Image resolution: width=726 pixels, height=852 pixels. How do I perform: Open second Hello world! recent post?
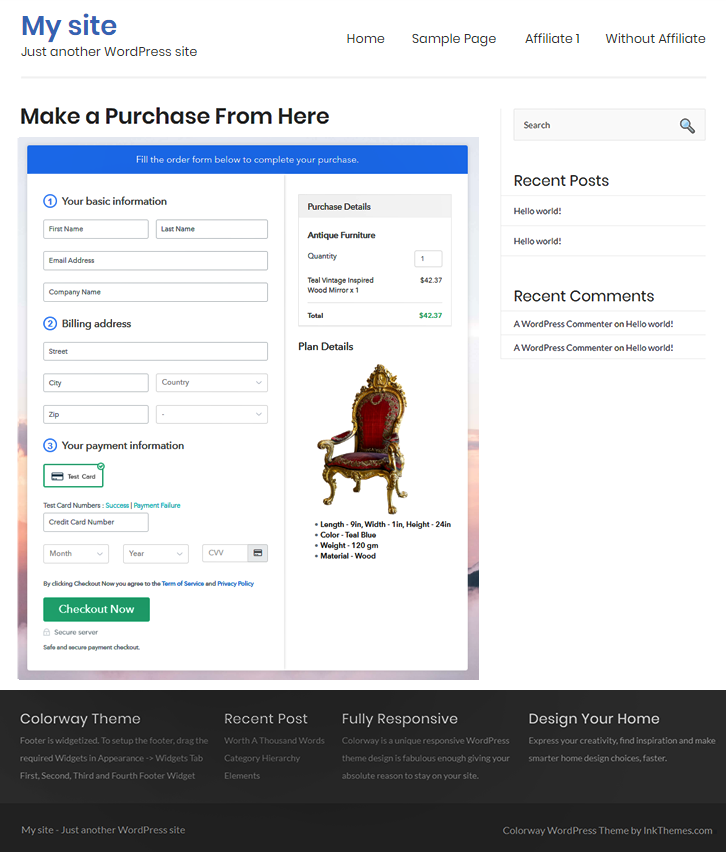tap(537, 241)
